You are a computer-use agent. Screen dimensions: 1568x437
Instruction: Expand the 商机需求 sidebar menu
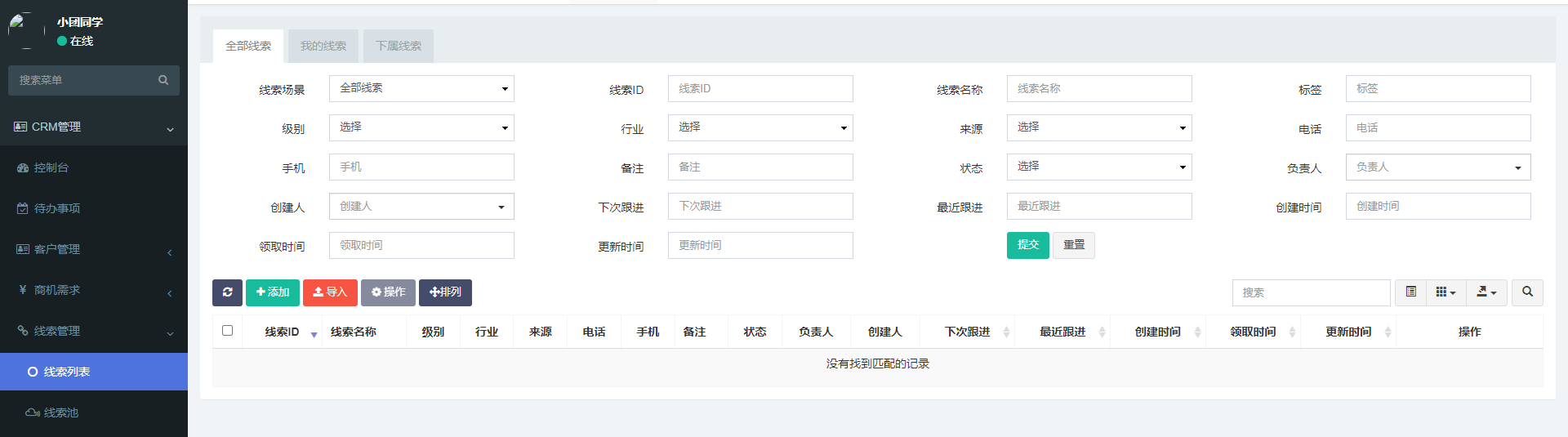[x=94, y=290]
